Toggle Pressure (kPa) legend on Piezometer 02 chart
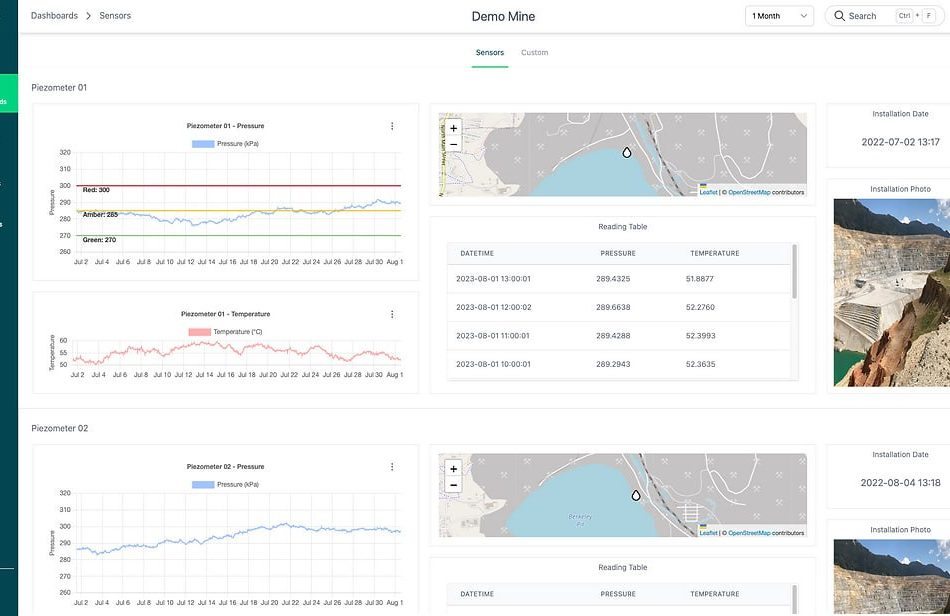Image resolution: width=950 pixels, height=616 pixels. [224, 484]
